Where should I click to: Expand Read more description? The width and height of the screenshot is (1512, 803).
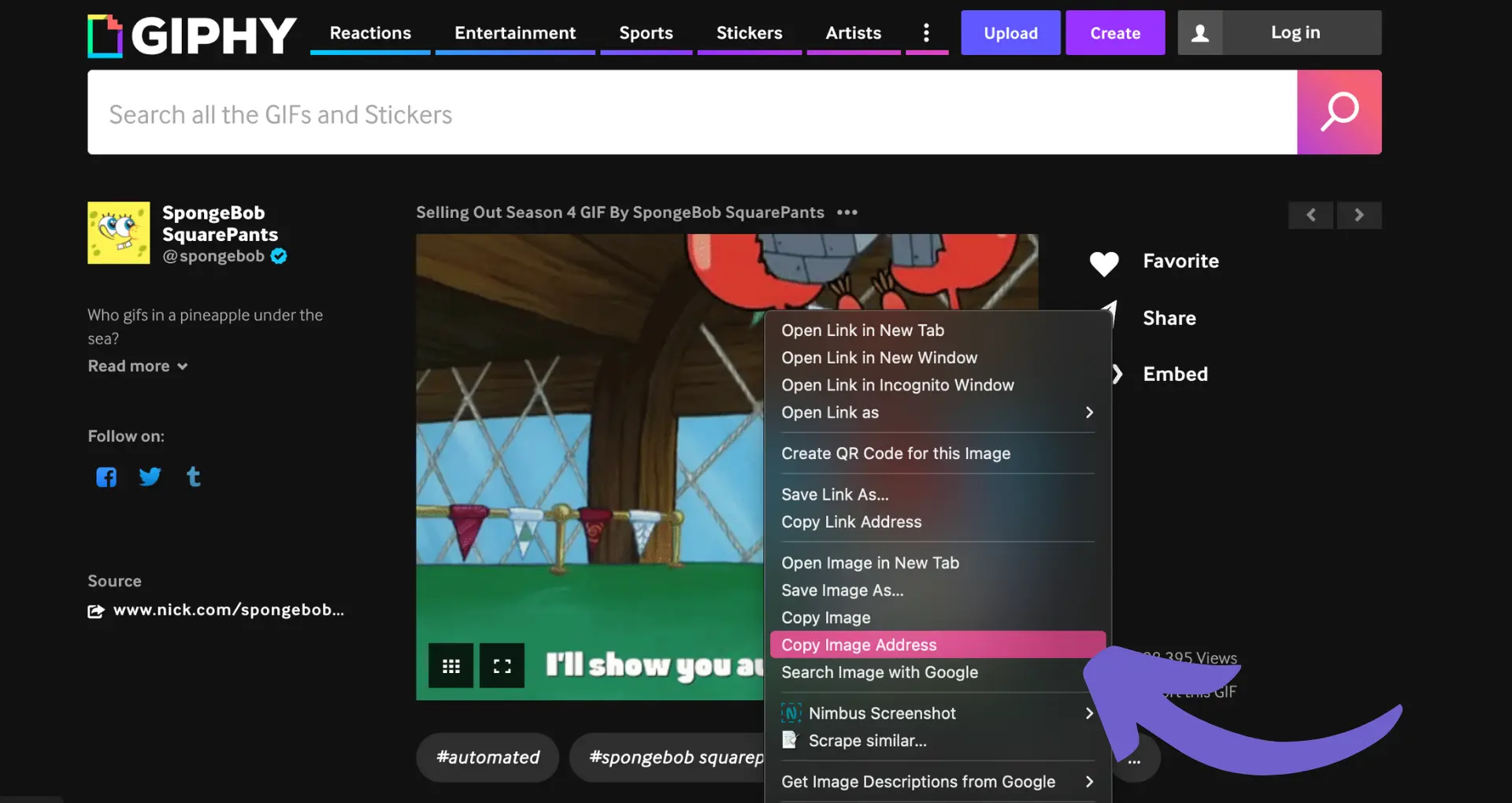click(x=138, y=366)
